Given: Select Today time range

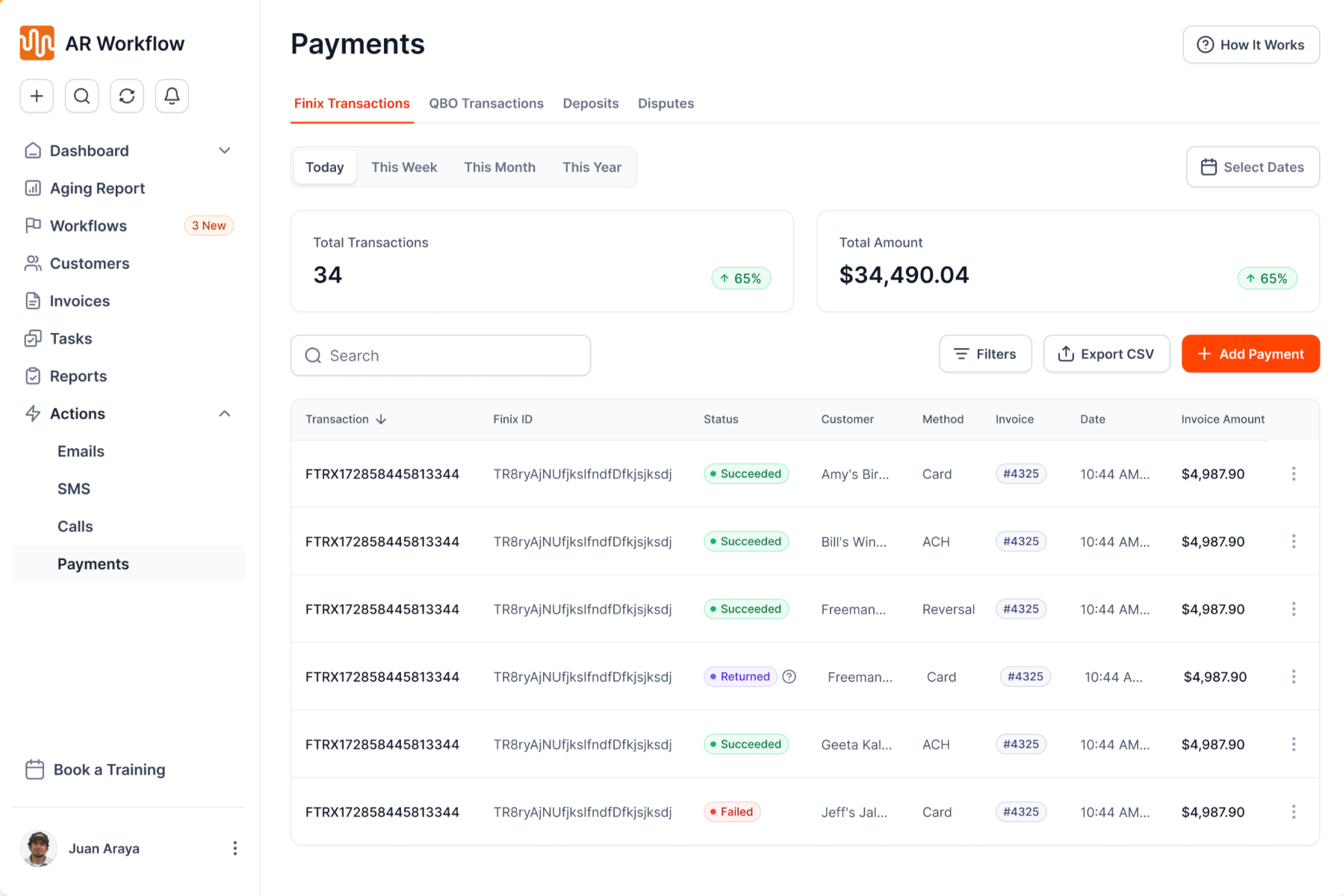Looking at the screenshot, I should pos(325,167).
